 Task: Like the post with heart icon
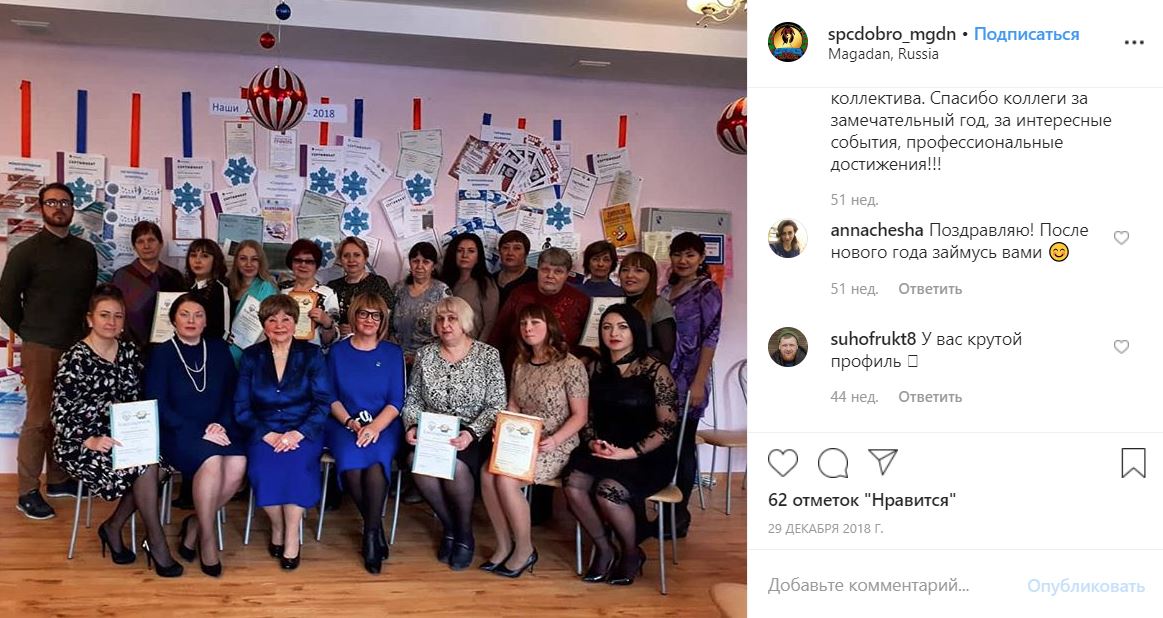click(783, 463)
